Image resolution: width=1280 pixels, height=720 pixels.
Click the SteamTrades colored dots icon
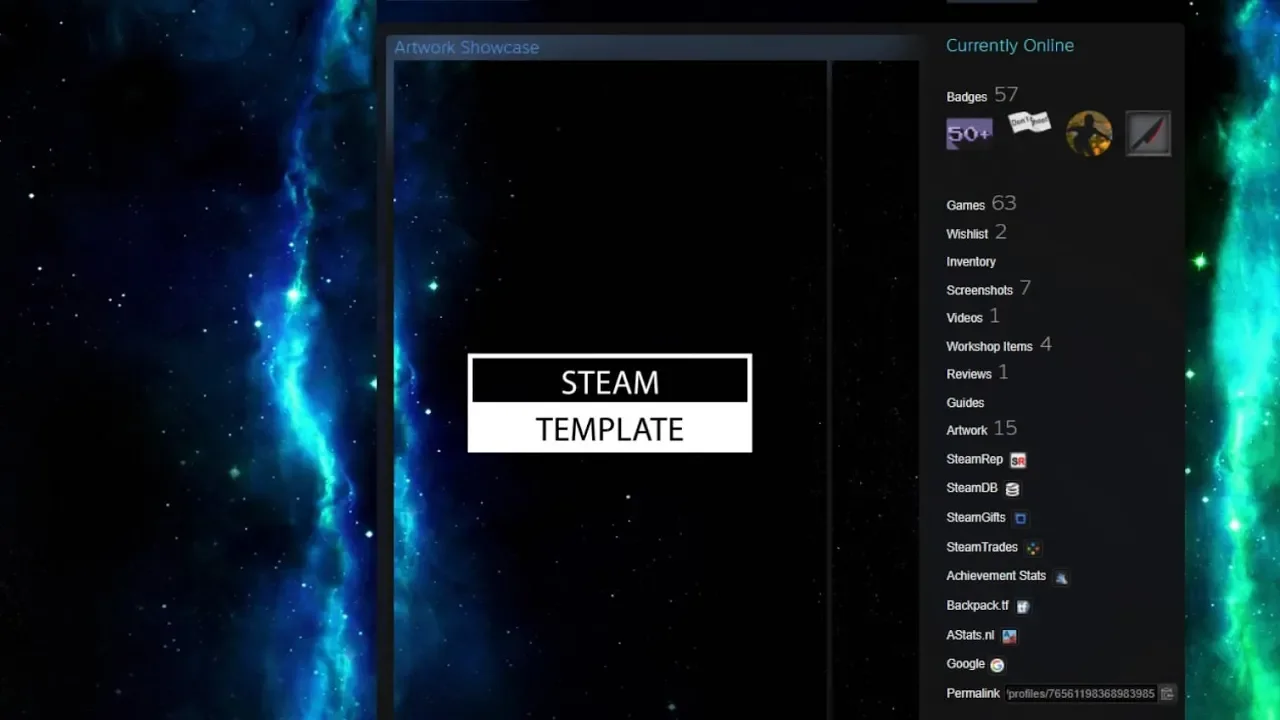pyautogui.click(x=1033, y=548)
